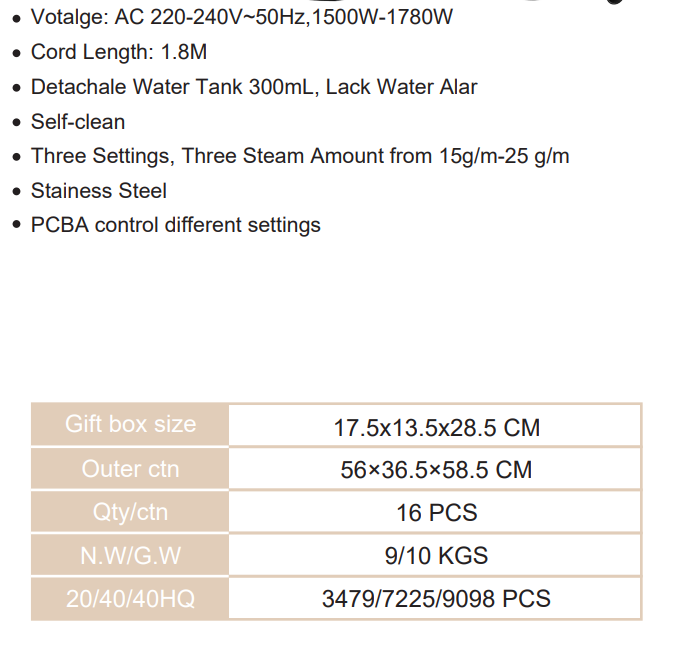The height and width of the screenshot is (650, 687).
Task: Select the N.W/G.W label cell
Action: click(x=130, y=555)
